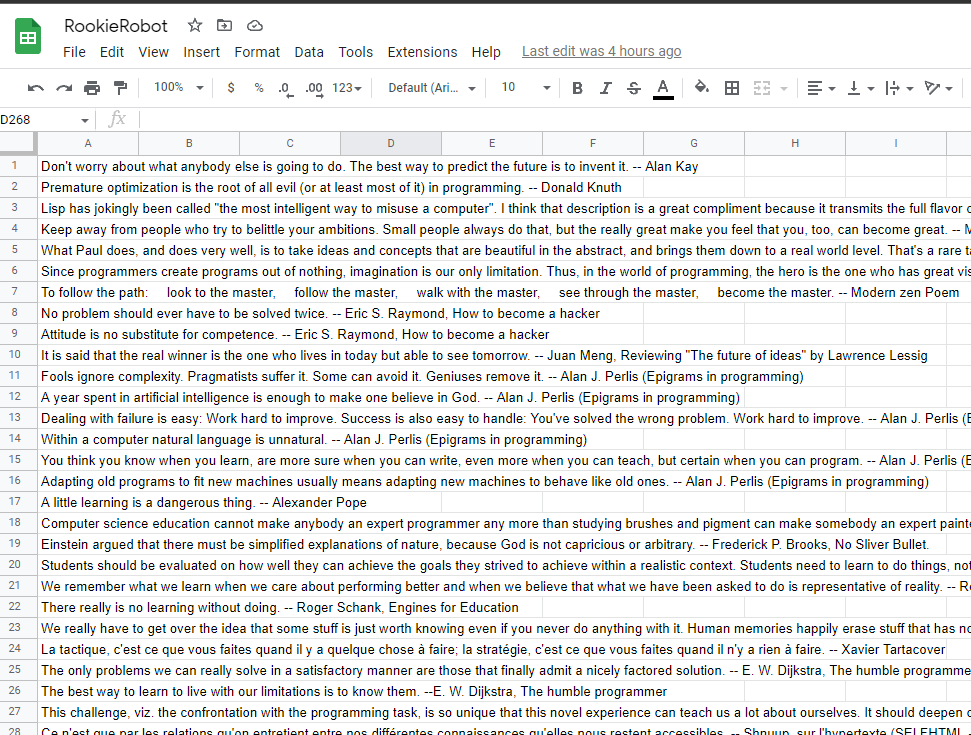
Task: Click the RookieRobot document title
Action: click(x=116, y=26)
